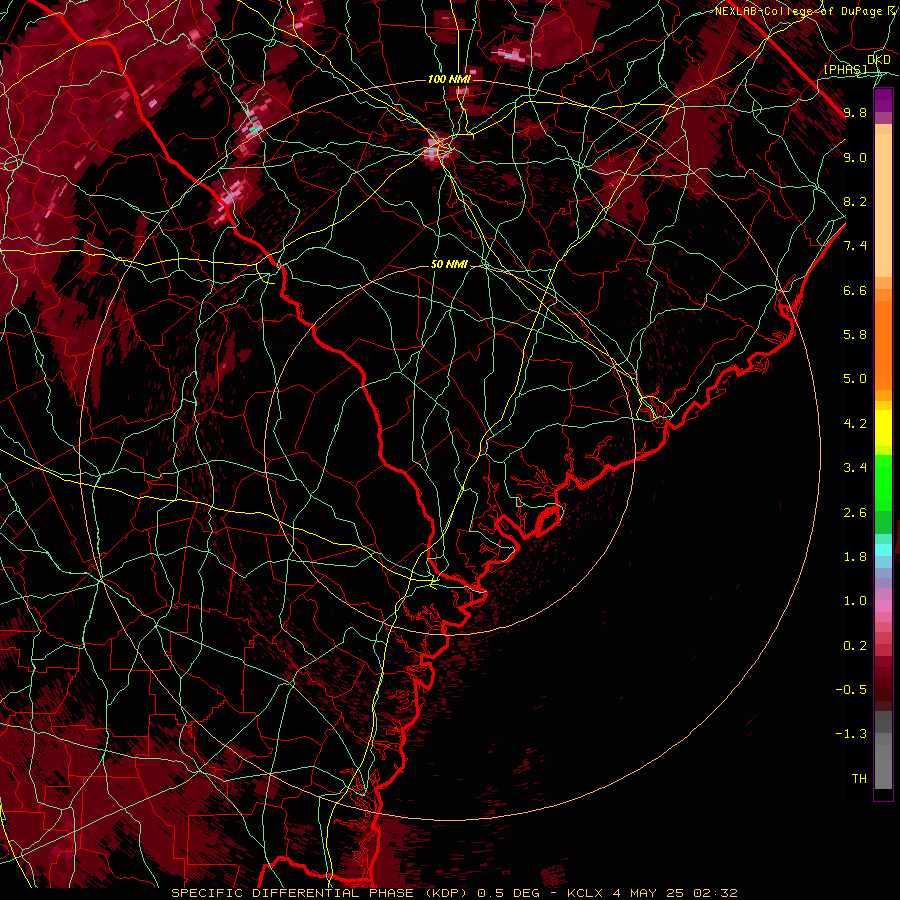Click the 0.2 scale value
The width and height of the screenshot is (900, 900).
coord(855,646)
